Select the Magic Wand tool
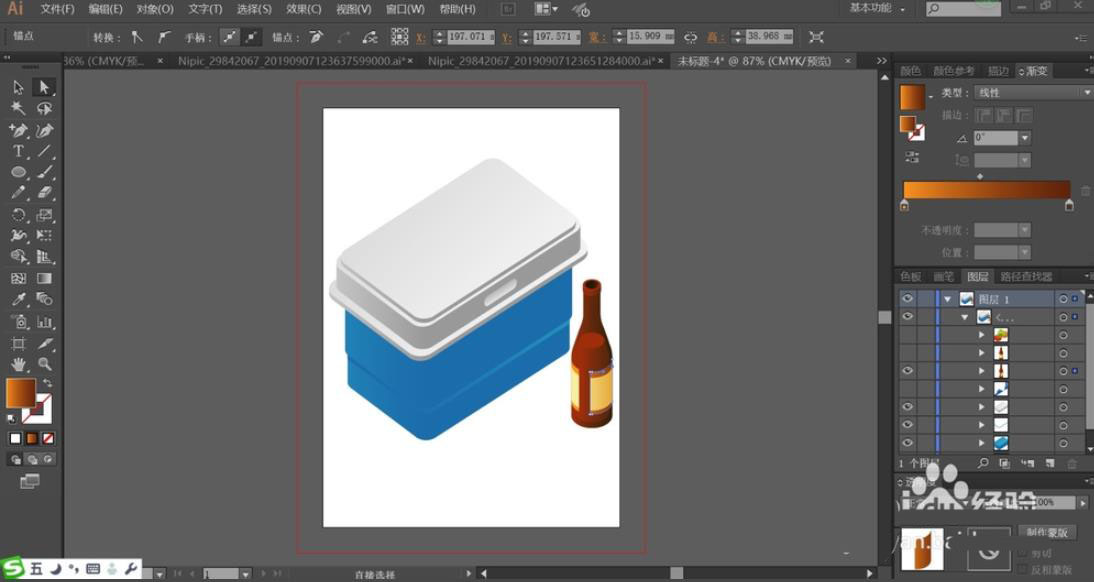 18,109
